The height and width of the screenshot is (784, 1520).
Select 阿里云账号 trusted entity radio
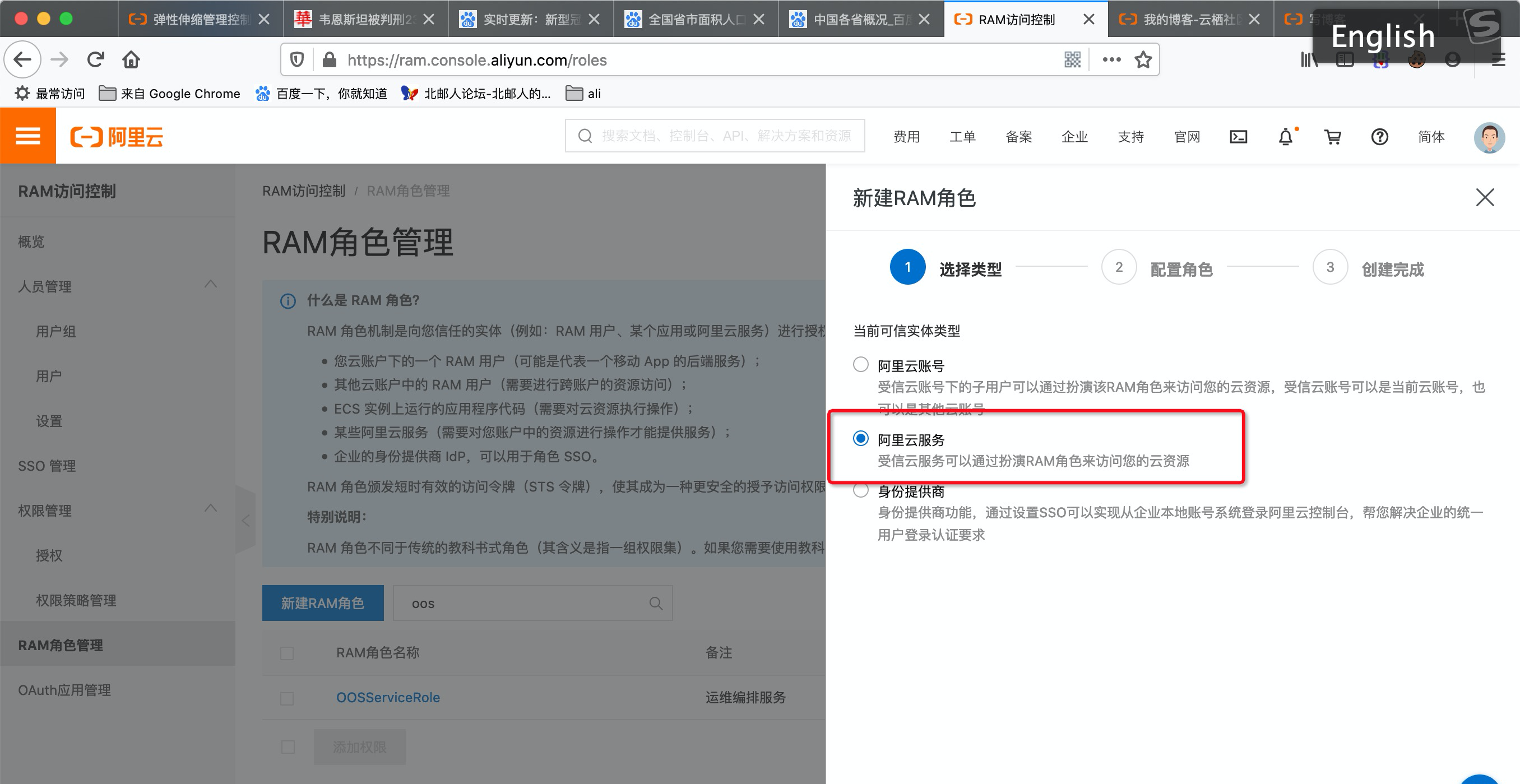(x=860, y=365)
